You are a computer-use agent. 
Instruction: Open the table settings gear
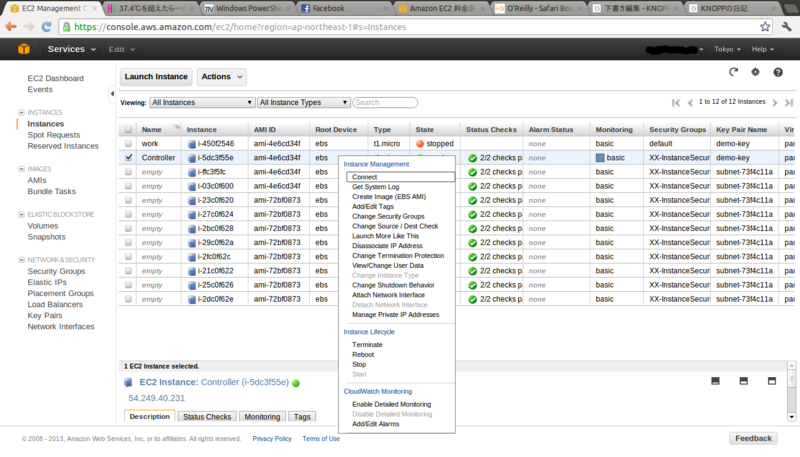tap(755, 72)
